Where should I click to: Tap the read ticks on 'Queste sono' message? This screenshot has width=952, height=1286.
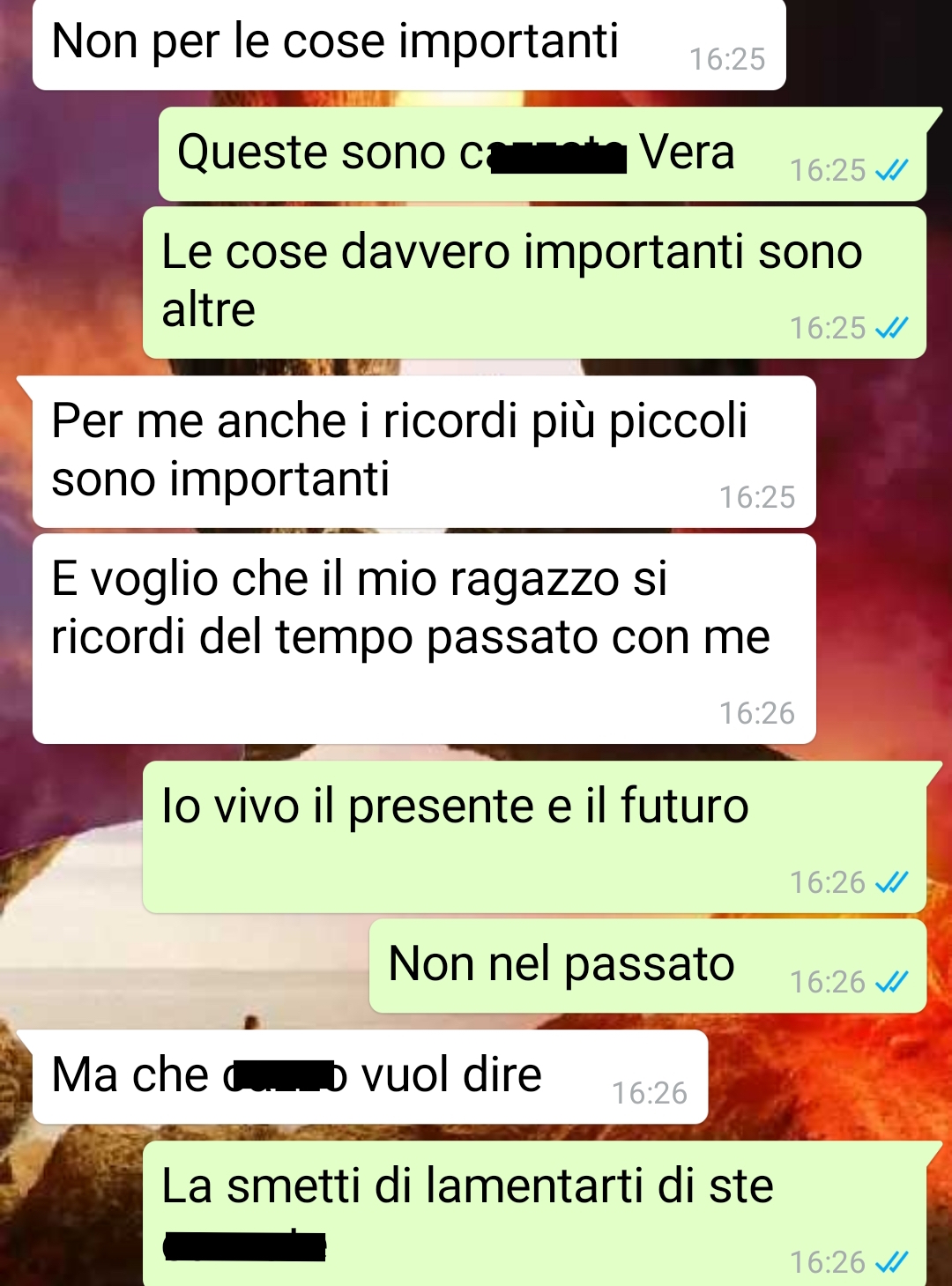tap(891, 170)
